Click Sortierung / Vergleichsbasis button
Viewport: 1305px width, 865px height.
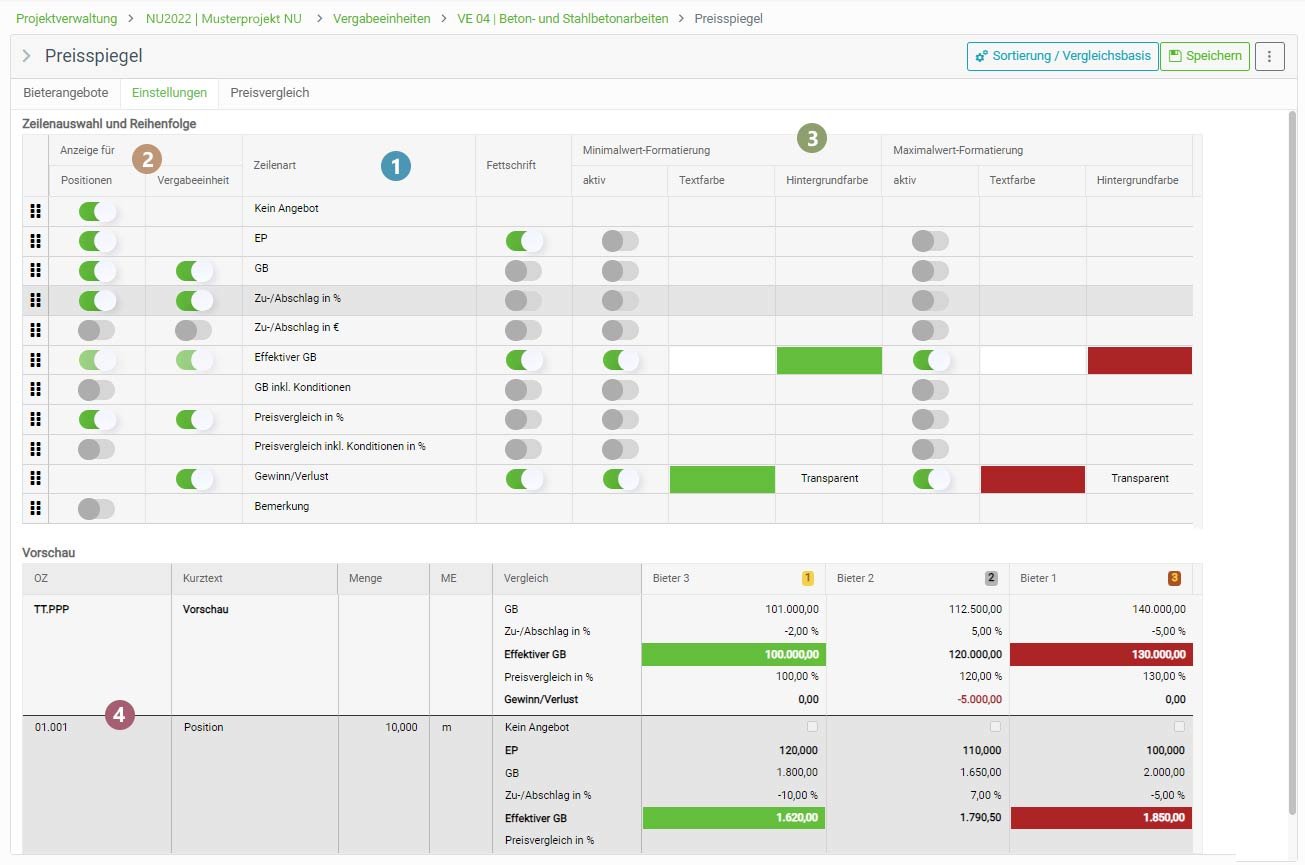[x=1062, y=56]
